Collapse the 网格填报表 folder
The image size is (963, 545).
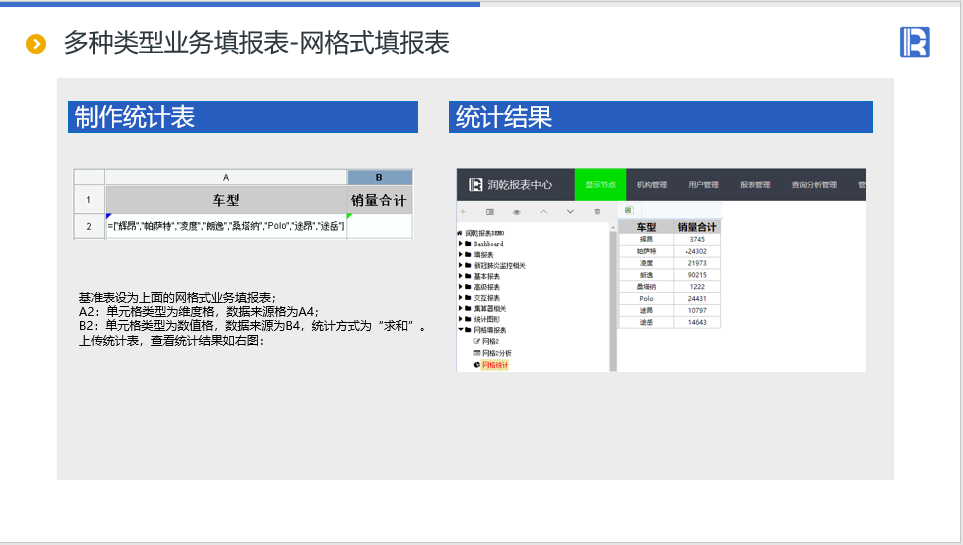[461, 330]
